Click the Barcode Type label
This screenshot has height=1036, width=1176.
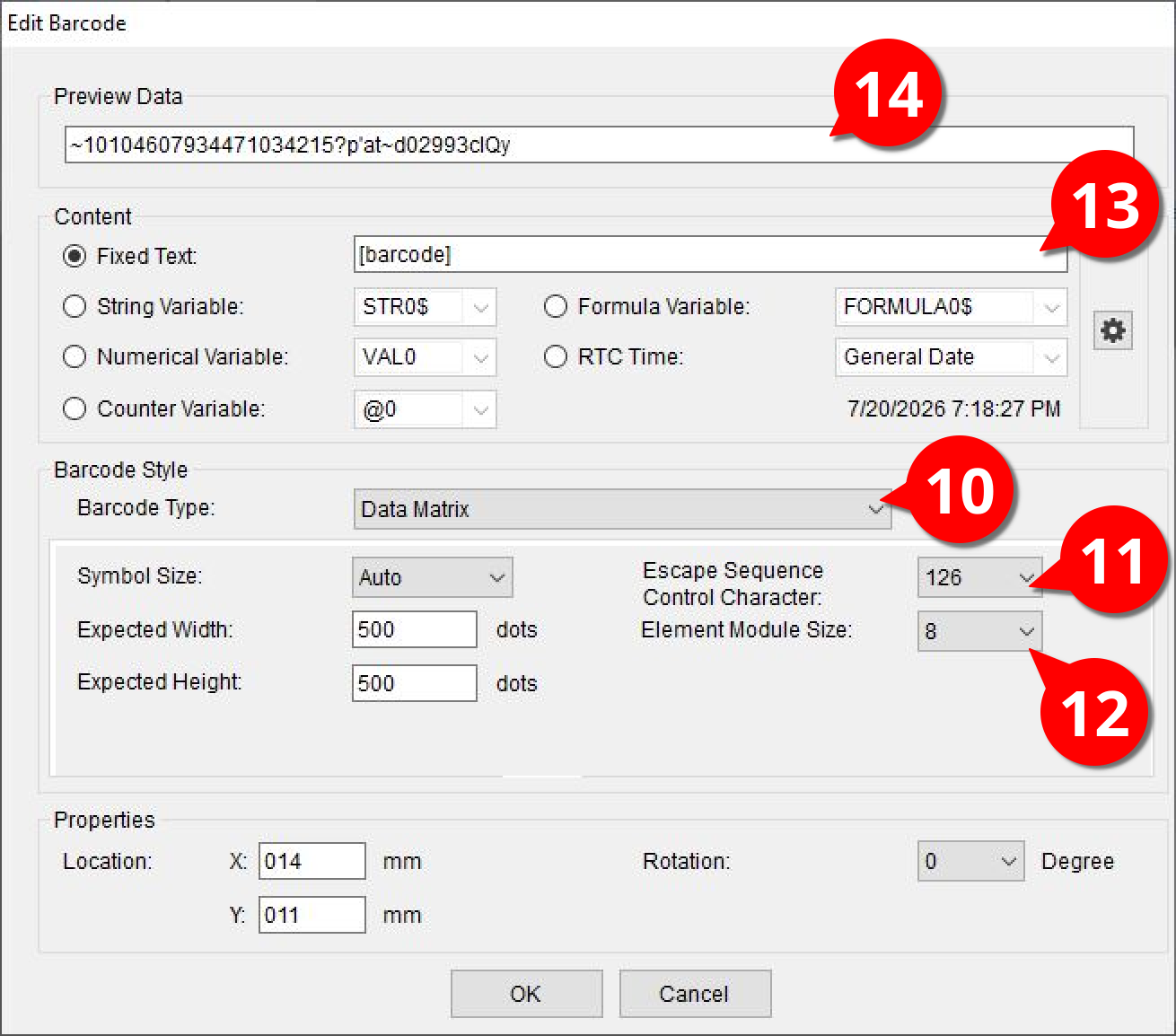146,508
